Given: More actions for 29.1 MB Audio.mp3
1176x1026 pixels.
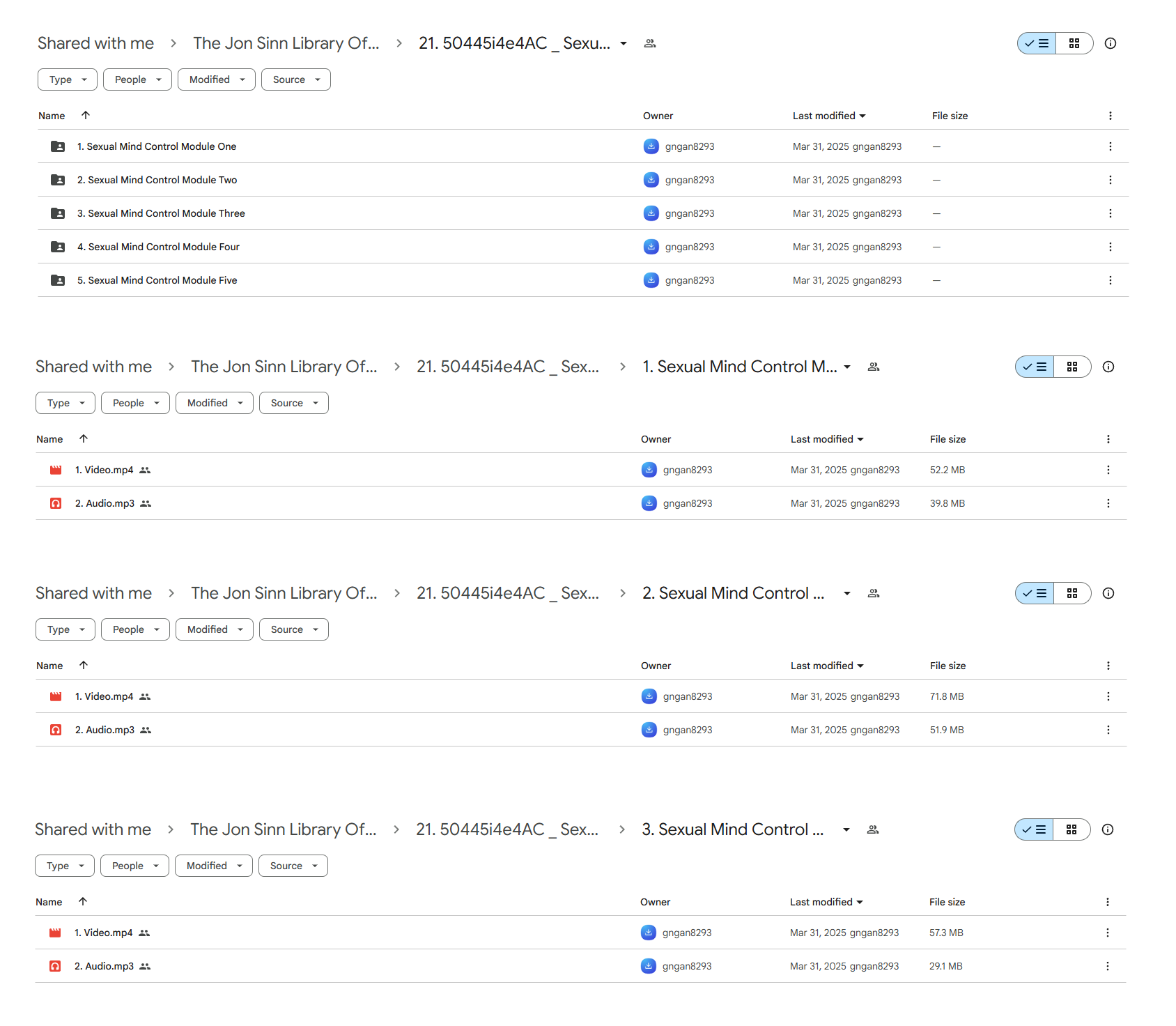Looking at the screenshot, I should click(1107, 966).
